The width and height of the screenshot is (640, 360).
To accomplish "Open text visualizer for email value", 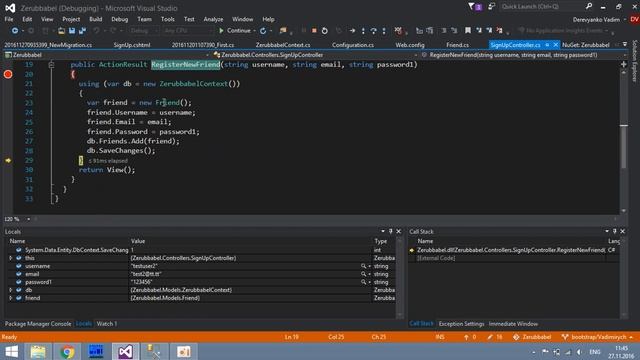I will [x=363, y=274].
